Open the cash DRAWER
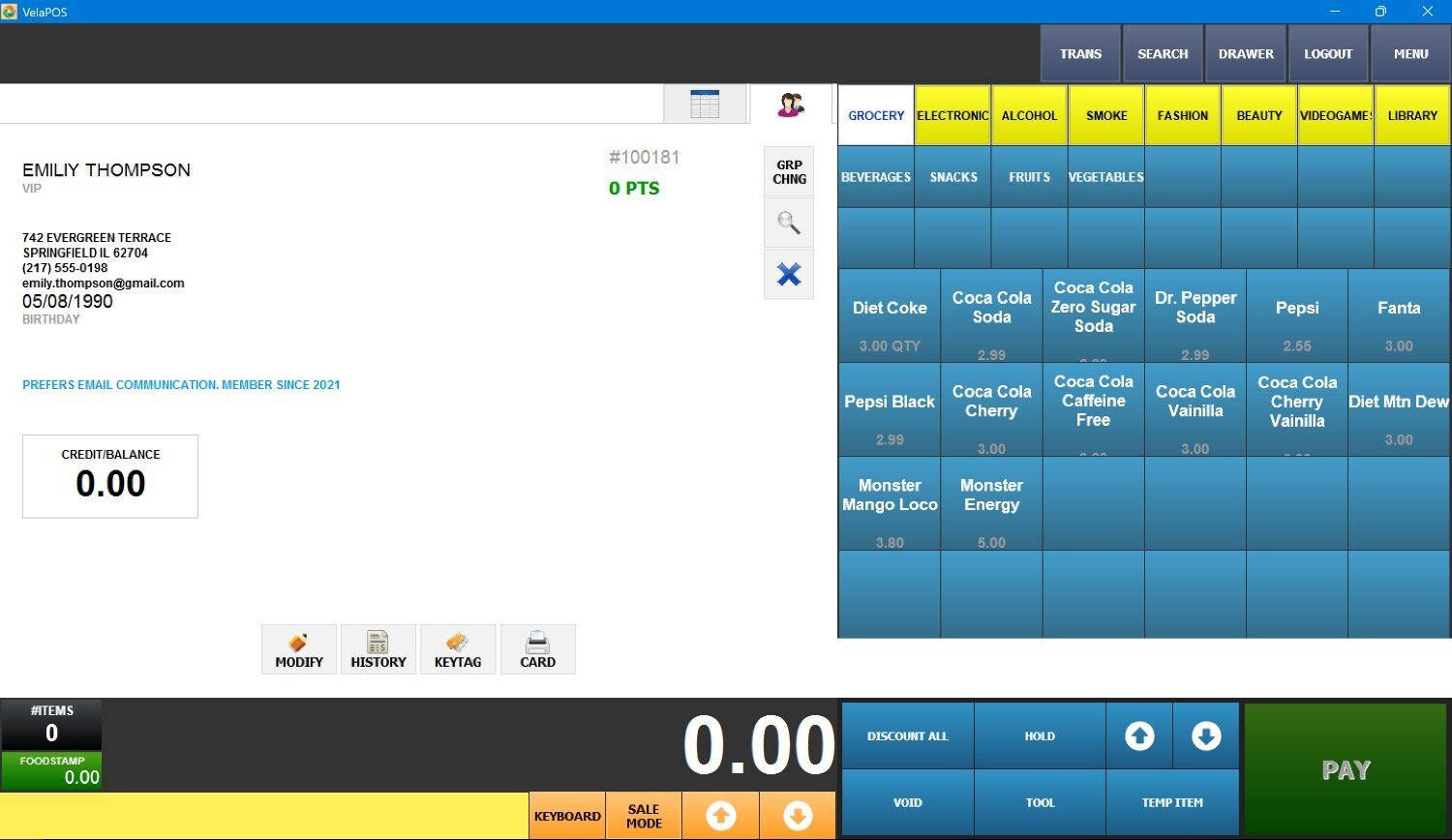Screen dimensions: 1452x840 1246,54
